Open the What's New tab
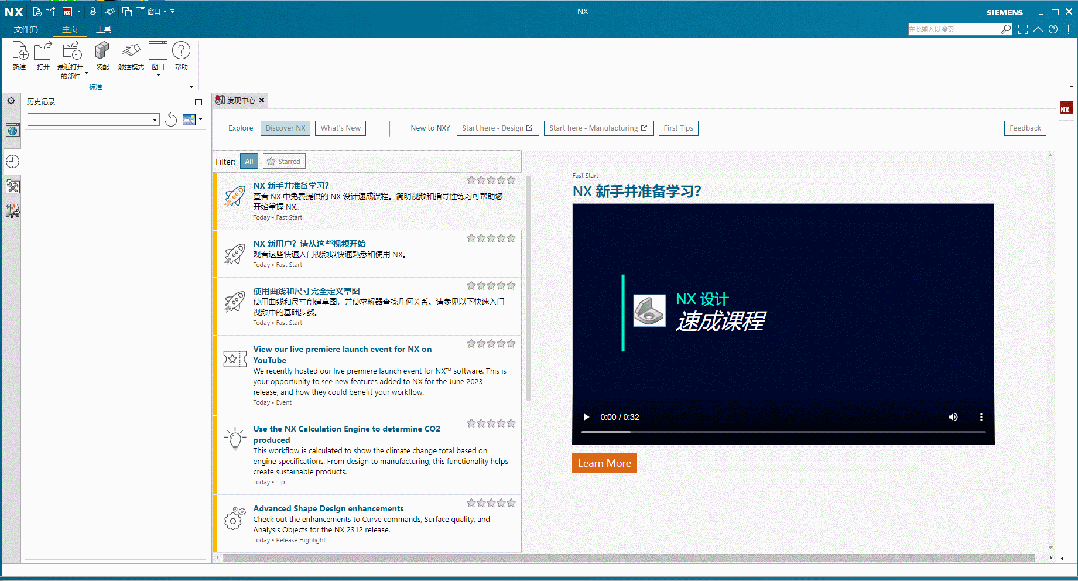 click(x=340, y=128)
